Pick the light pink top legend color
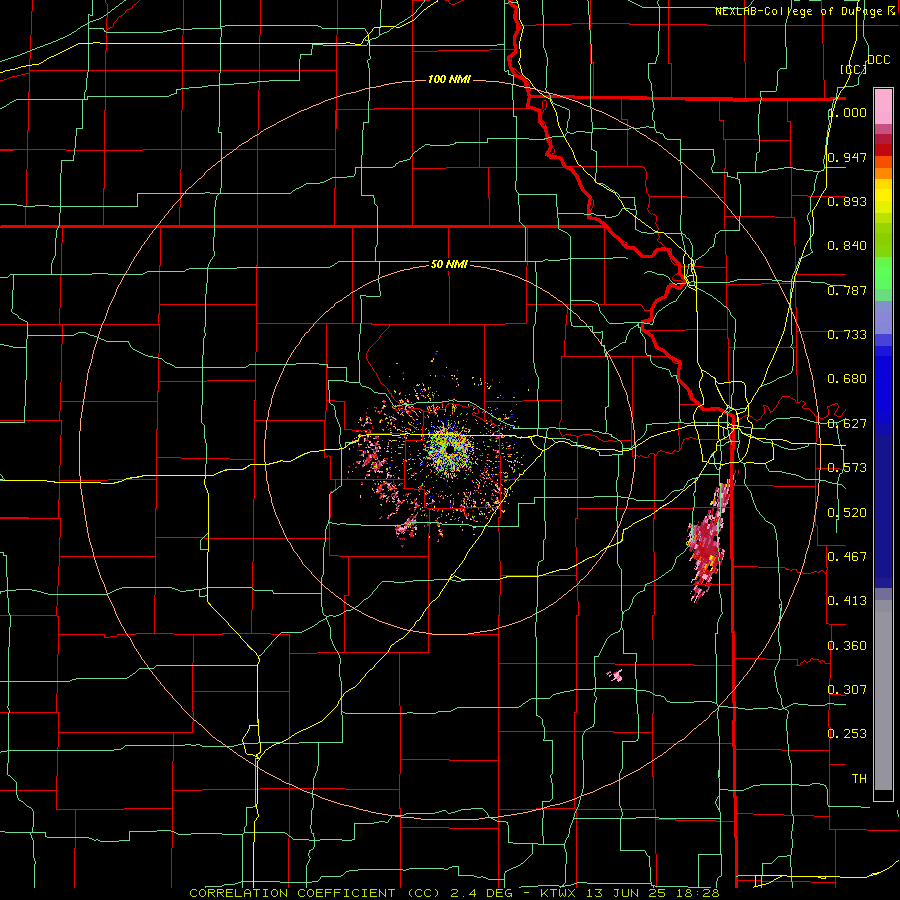The width and height of the screenshot is (900, 900). tap(883, 106)
